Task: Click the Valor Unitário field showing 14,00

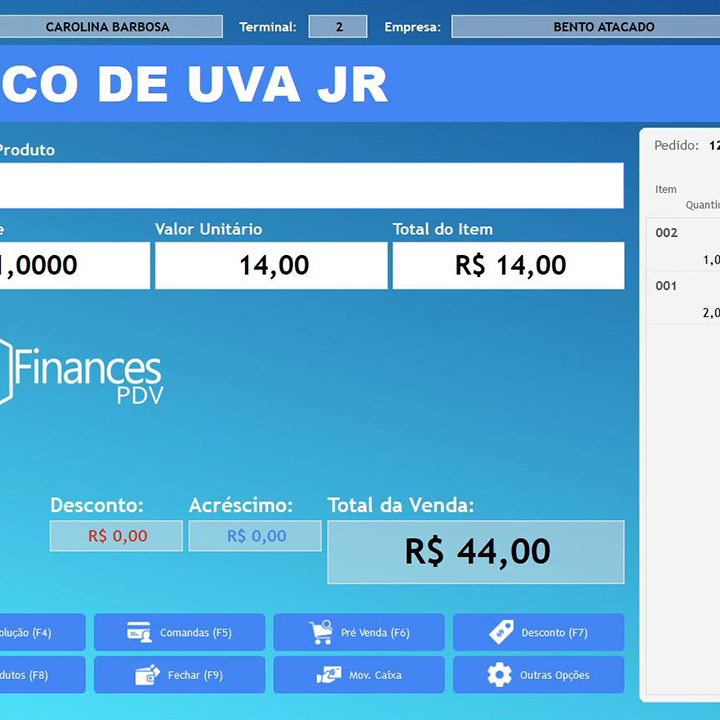Action: pyautogui.click(x=271, y=266)
